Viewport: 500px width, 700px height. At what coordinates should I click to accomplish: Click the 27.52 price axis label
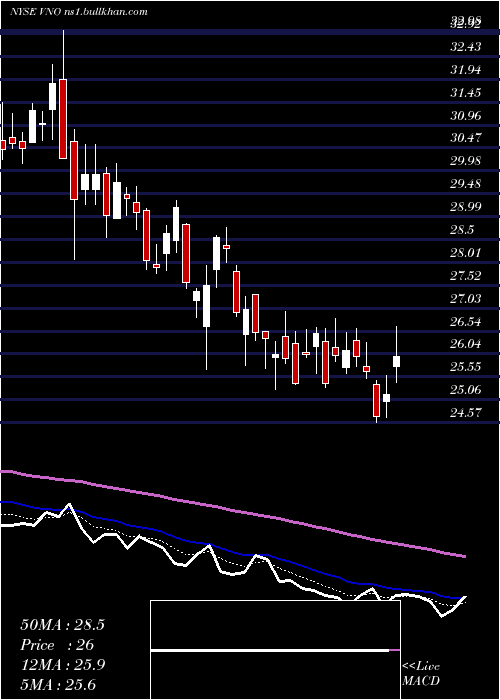466,275
